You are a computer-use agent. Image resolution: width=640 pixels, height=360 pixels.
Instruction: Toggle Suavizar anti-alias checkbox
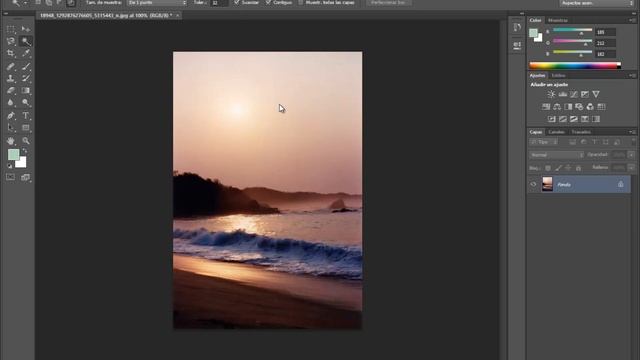(x=237, y=2)
